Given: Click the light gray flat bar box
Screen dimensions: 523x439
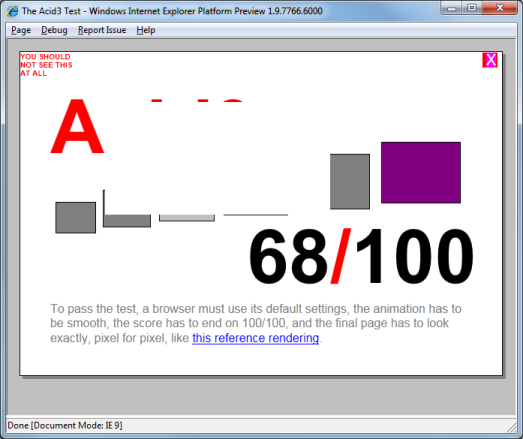Looking at the screenshot, I should 187,218.
